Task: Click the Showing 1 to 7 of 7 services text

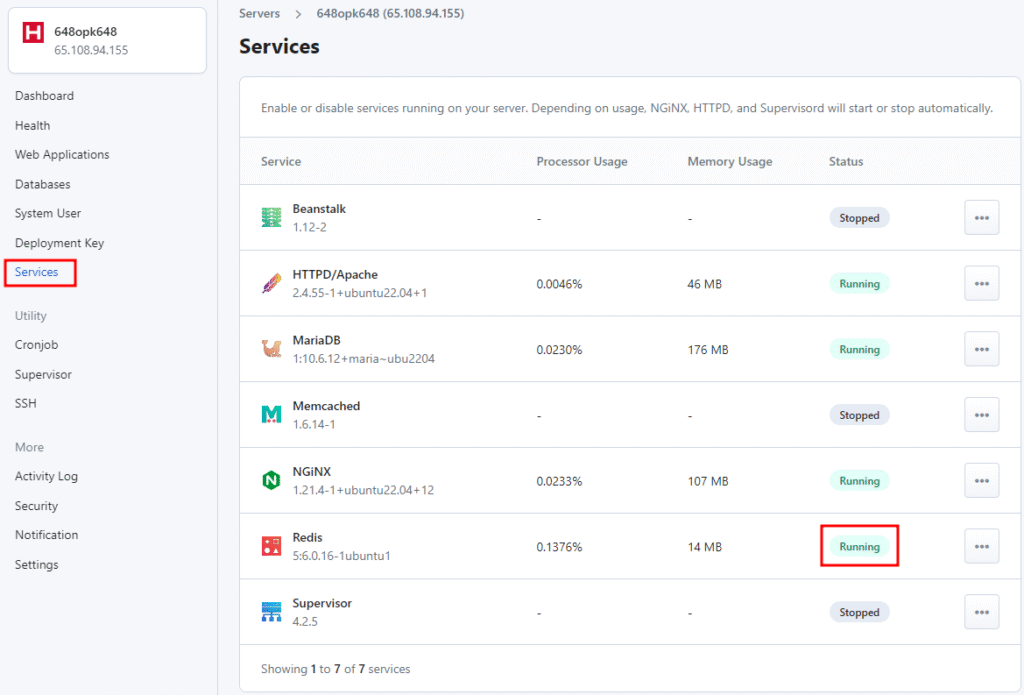Action: tap(336, 669)
